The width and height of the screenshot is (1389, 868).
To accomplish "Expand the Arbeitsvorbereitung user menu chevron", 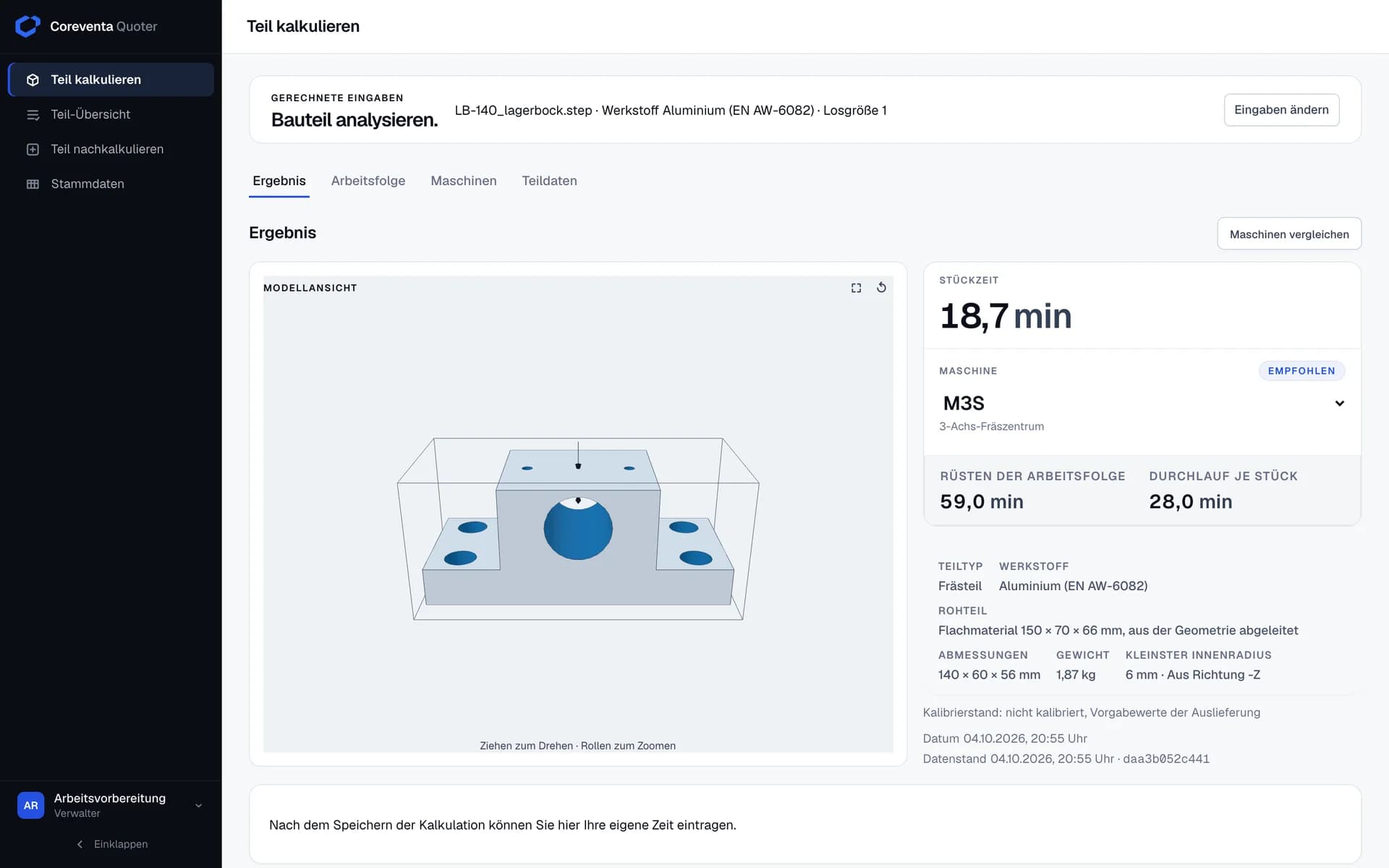I will pos(198,805).
